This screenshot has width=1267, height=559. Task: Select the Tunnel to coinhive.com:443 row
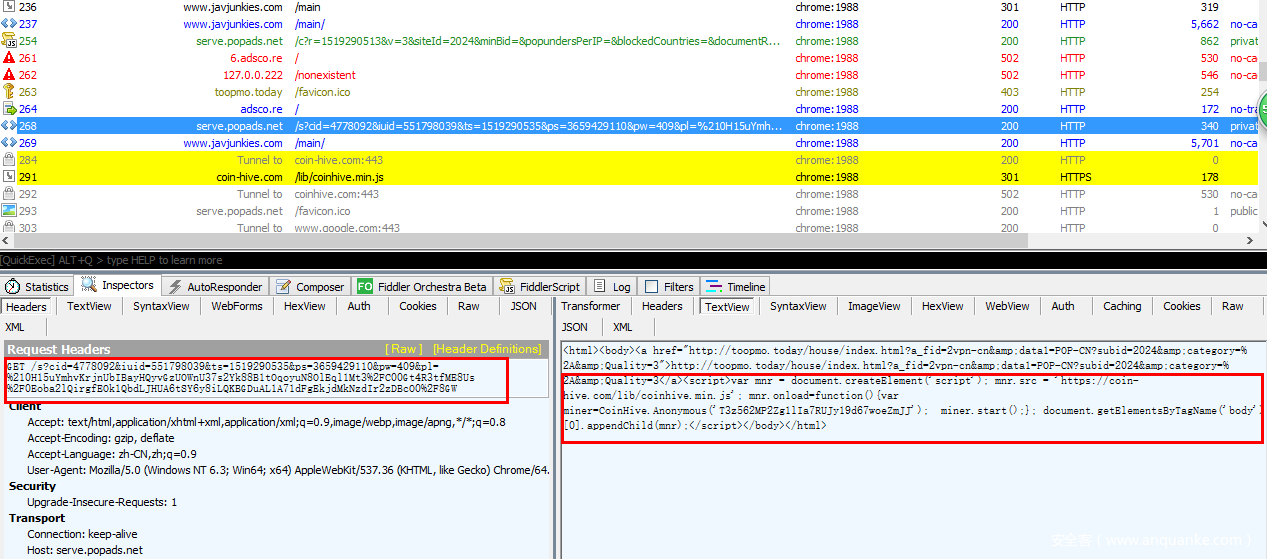628,194
